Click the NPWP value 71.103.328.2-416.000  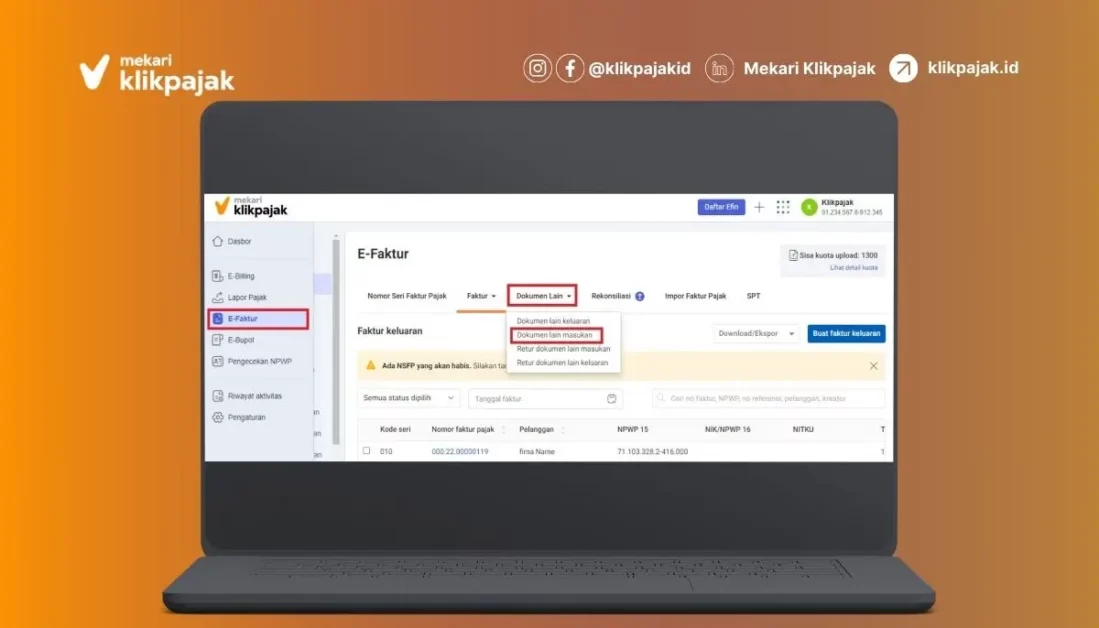click(652, 452)
